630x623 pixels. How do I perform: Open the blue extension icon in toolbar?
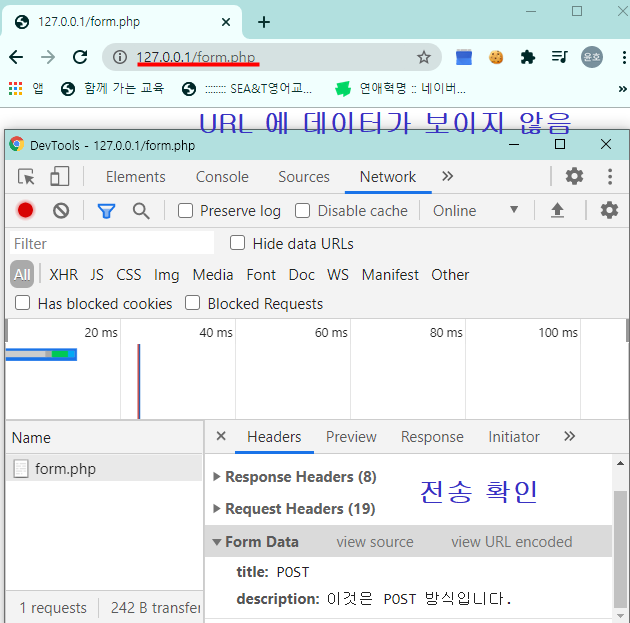464,57
